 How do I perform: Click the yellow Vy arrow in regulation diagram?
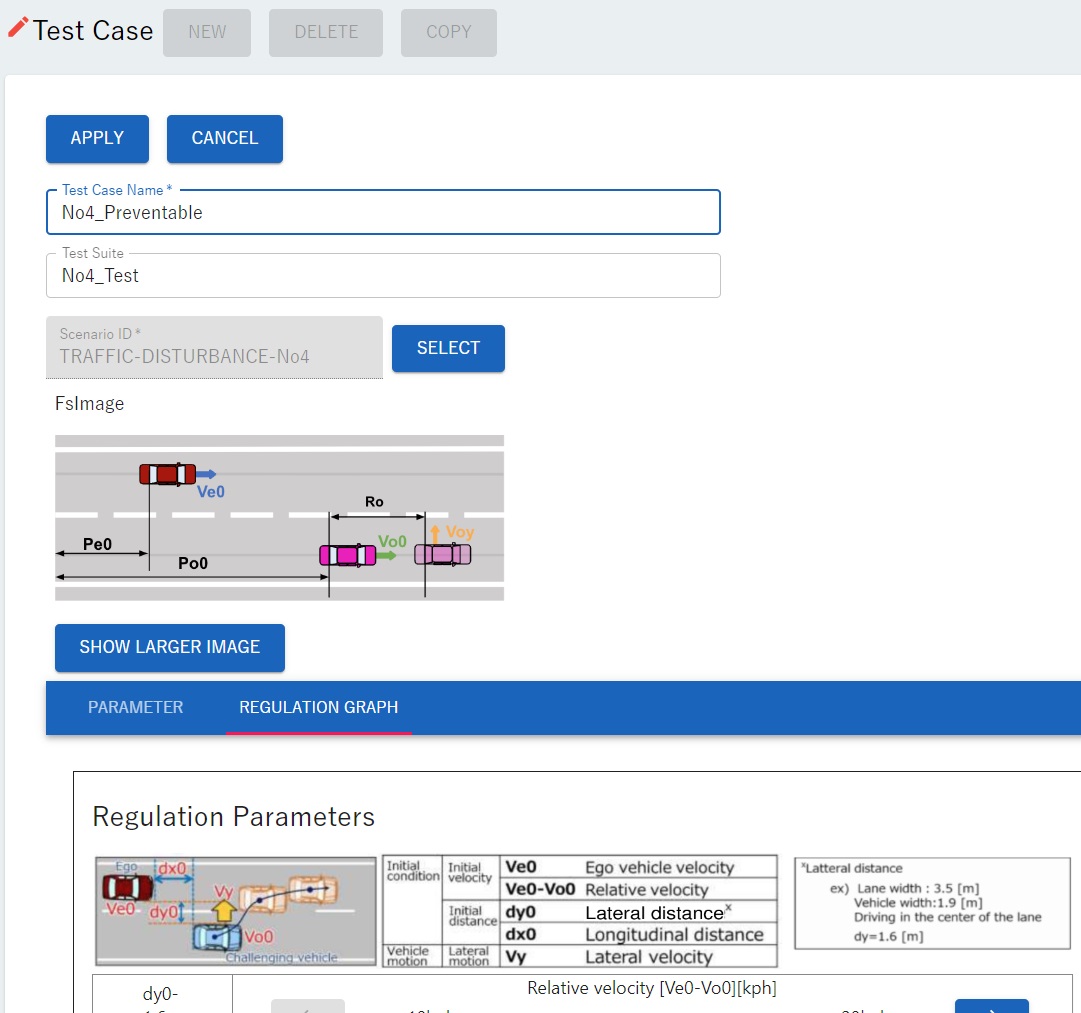[225, 910]
